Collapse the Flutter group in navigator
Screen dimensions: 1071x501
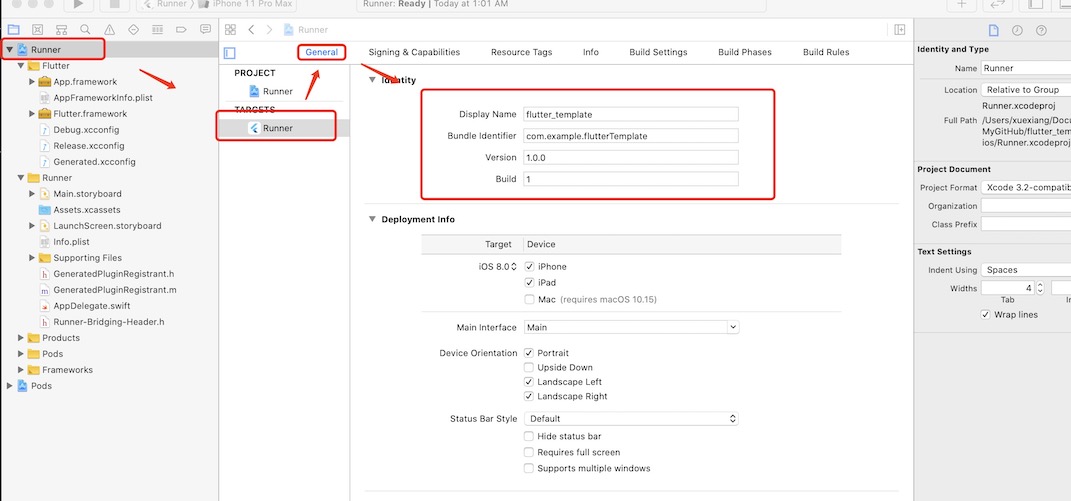click(20, 66)
